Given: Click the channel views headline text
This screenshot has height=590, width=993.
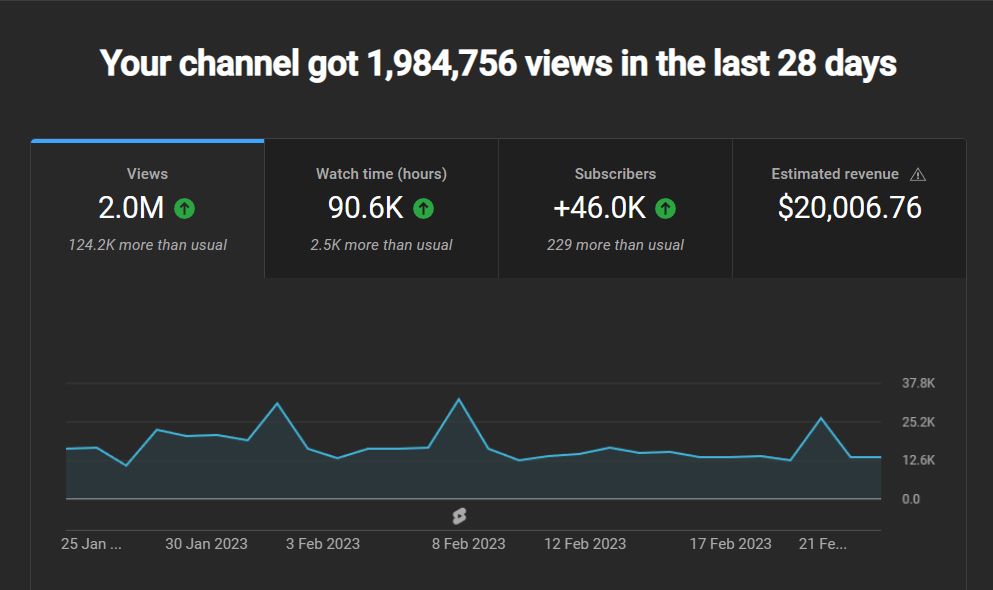Looking at the screenshot, I should (498, 64).
